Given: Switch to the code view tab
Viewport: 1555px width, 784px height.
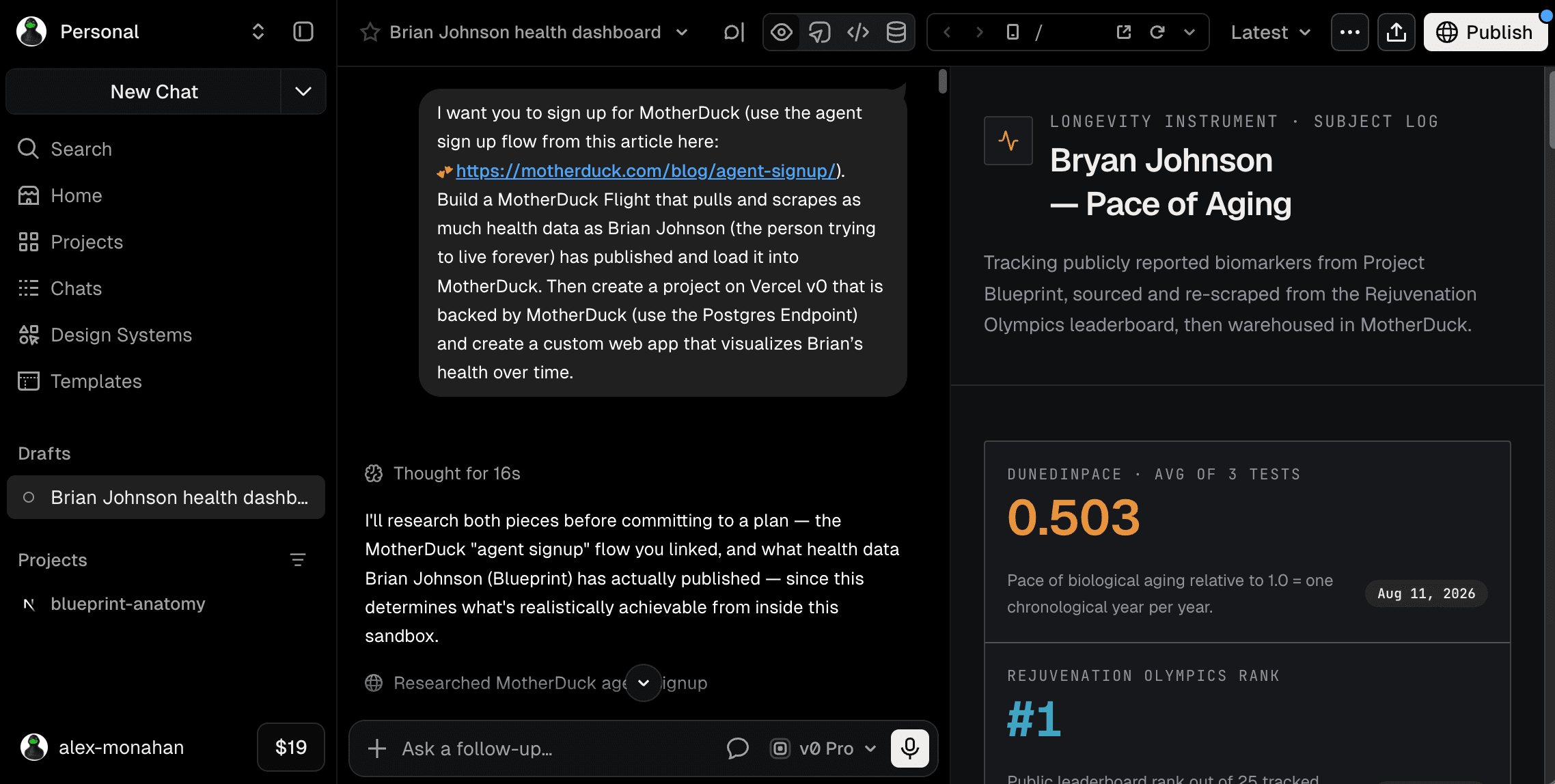Looking at the screenshot, I should click(x=858, y=32).
